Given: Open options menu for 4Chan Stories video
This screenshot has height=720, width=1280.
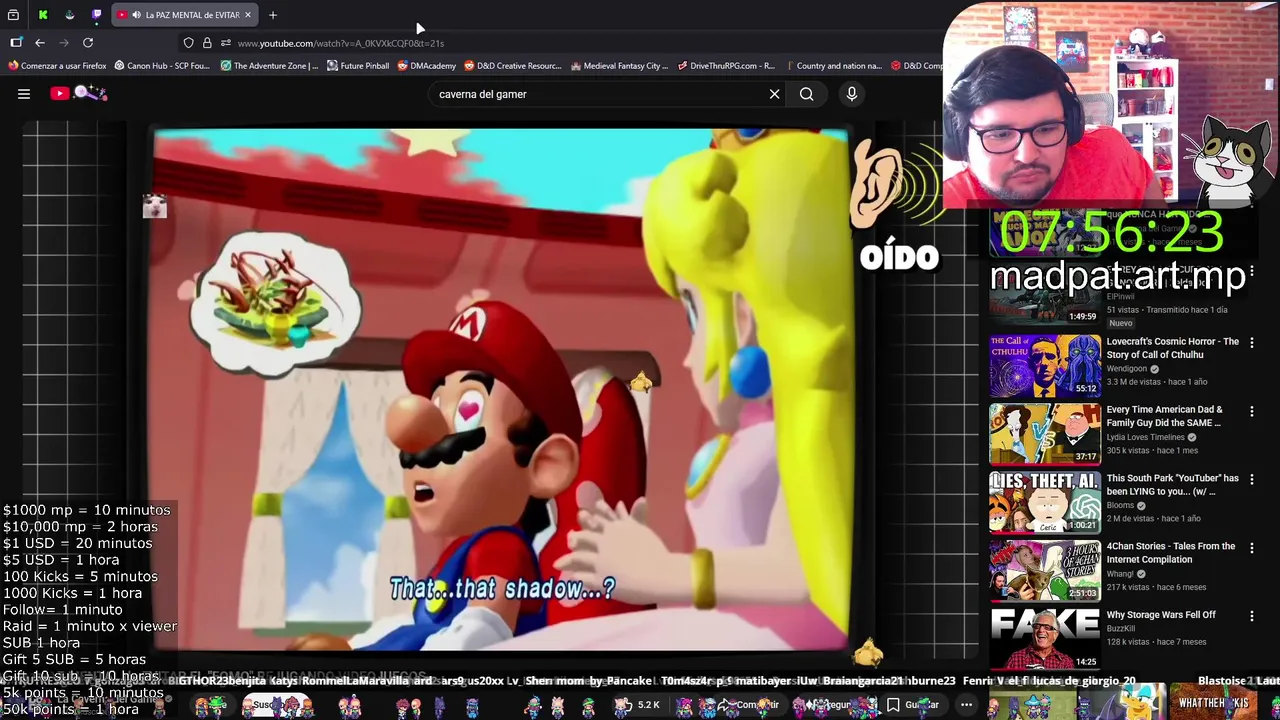Looking at the screenshot, I should (x=1251, y=548).
